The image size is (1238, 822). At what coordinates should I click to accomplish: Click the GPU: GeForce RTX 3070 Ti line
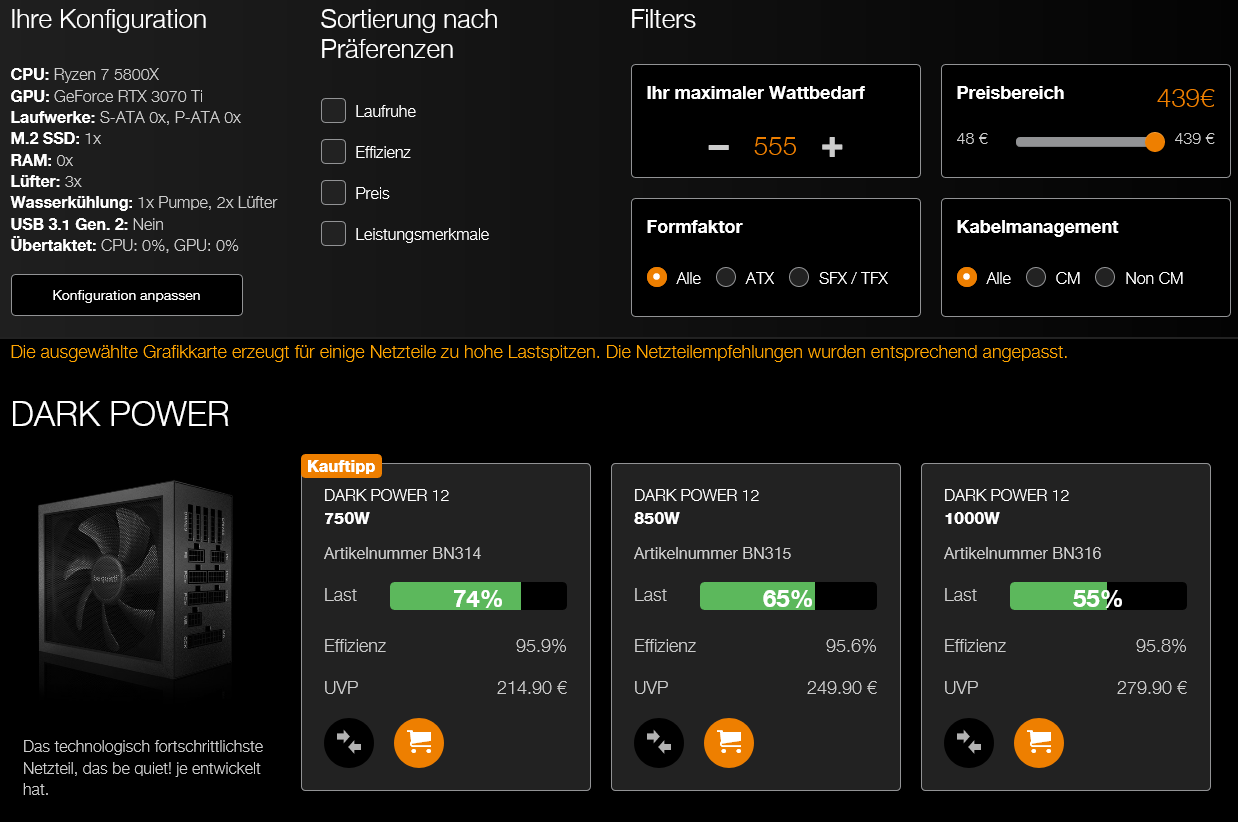click(107, 96)
